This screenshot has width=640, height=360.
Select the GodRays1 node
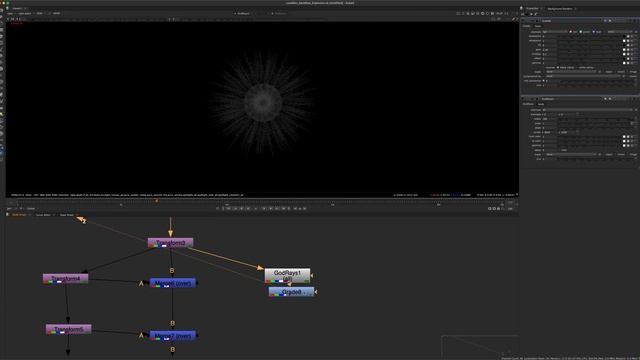tap(287, 276)
